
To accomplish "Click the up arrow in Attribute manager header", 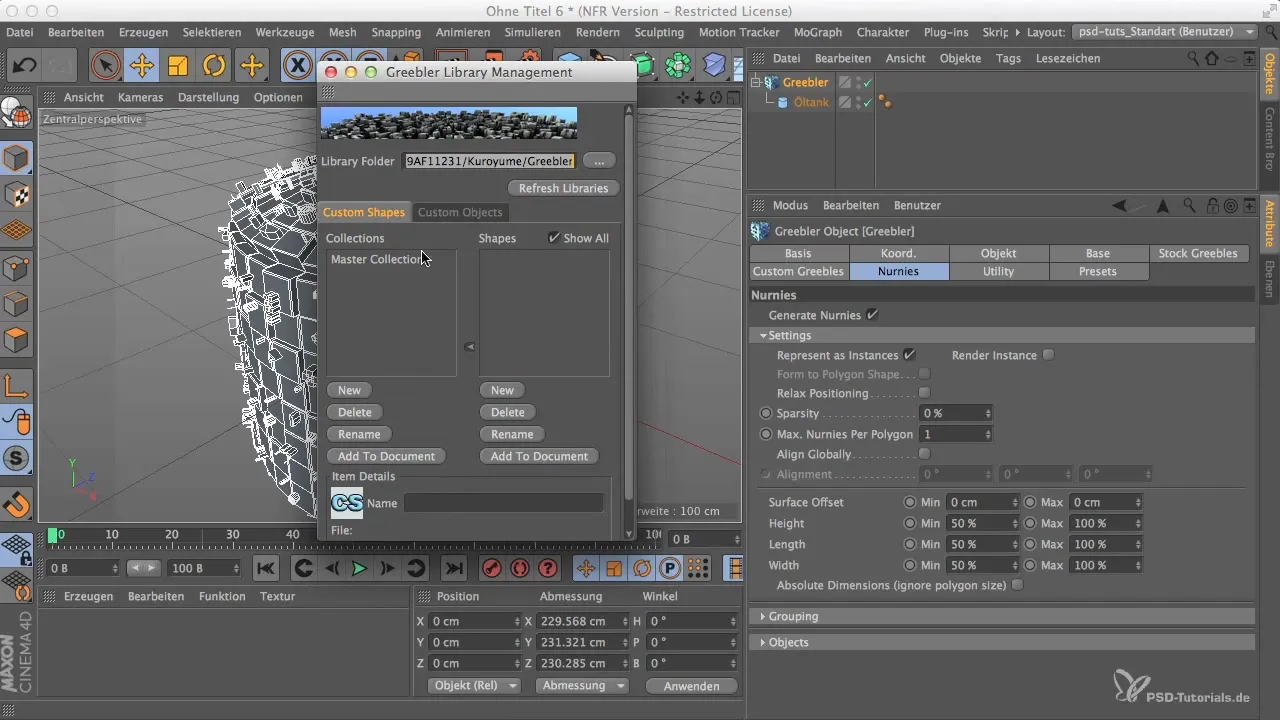I will [1162, 205].
